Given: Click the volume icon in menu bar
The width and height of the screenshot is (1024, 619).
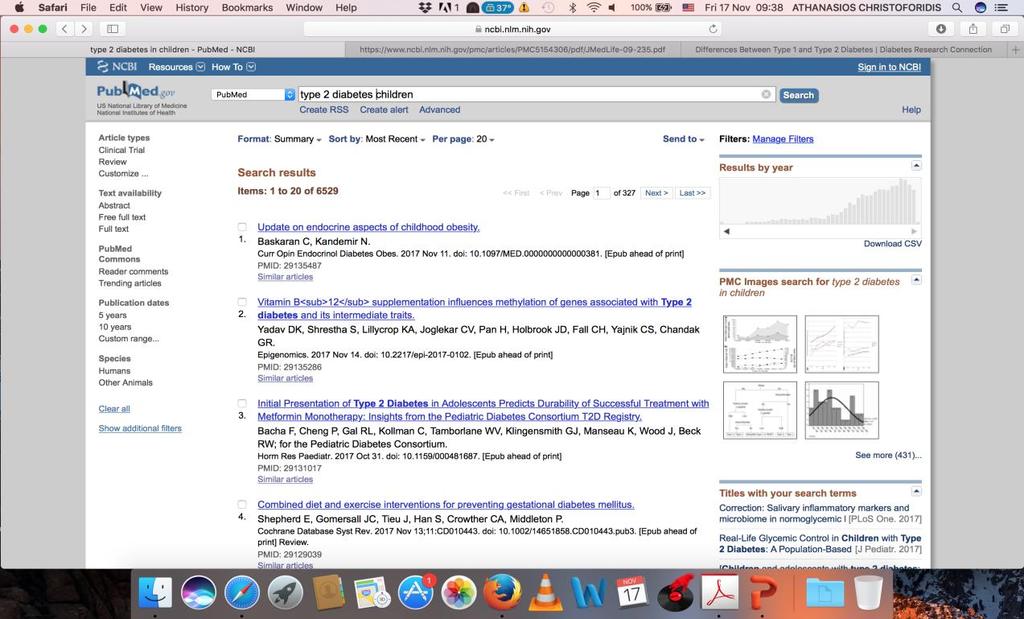Looking at the screenshot, I should click(x=613, y=8).
